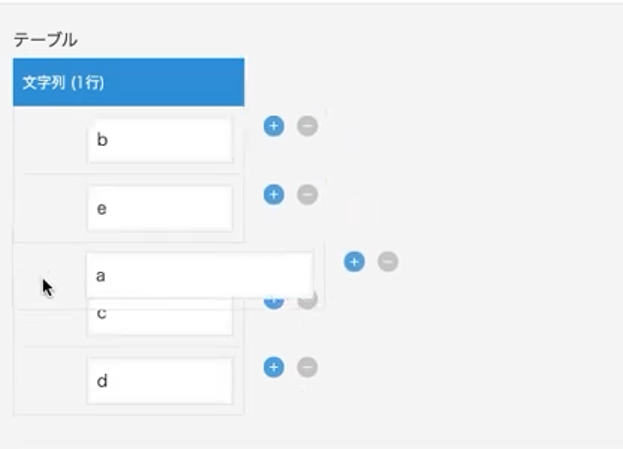623x449 pixels.
Task: Click the partially hidden plus icon of row c
Action: 274,303
